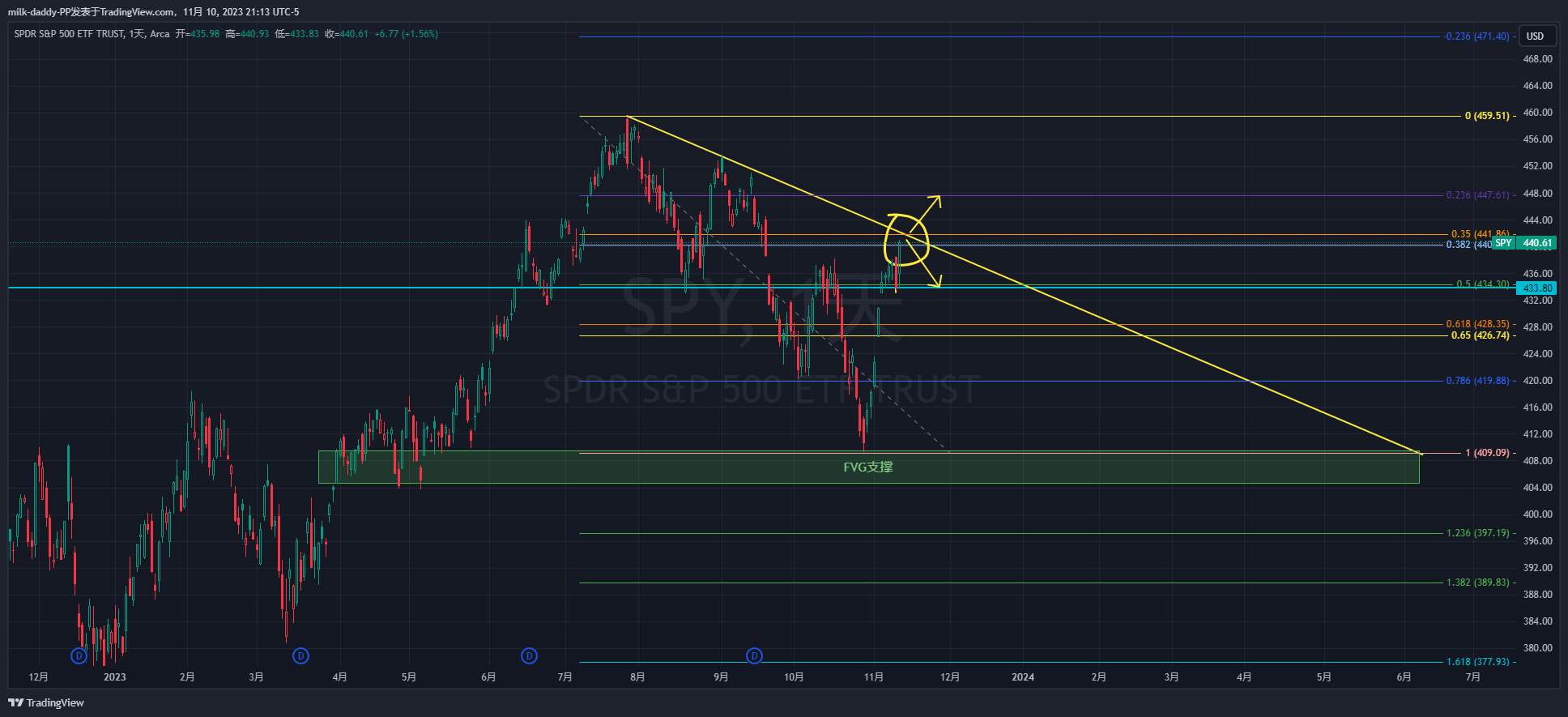Click the 1 (409.09) Fibonacci level label
This screenshot has width=1568, height=717.
point(1487,453)
